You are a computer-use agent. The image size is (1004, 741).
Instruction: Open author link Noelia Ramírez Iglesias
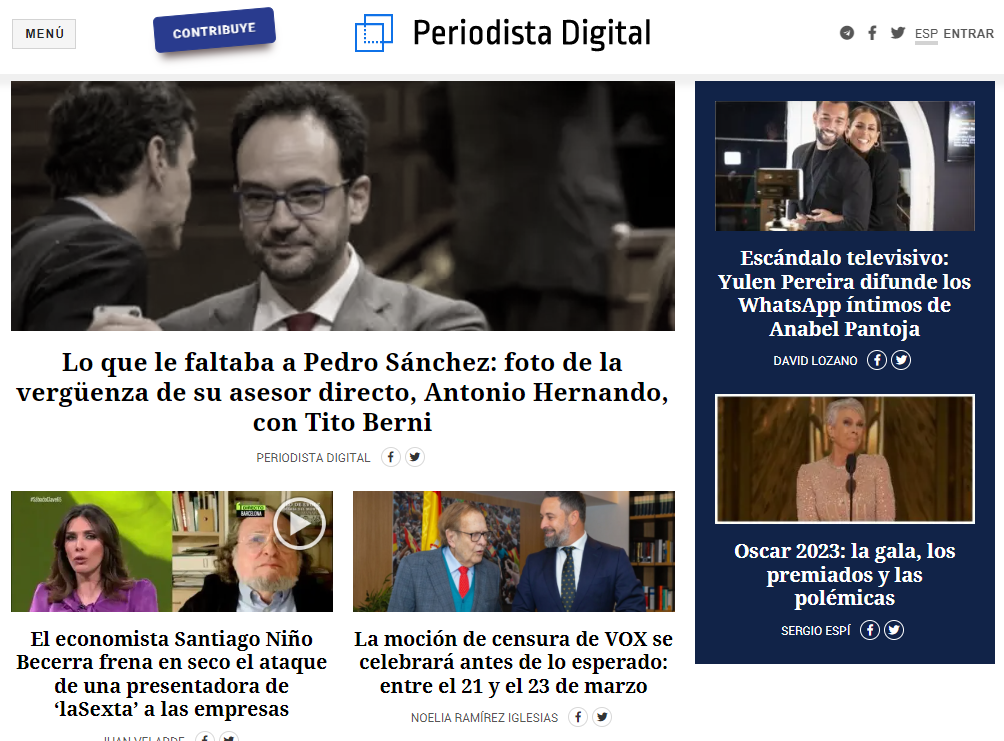point(484,717)
